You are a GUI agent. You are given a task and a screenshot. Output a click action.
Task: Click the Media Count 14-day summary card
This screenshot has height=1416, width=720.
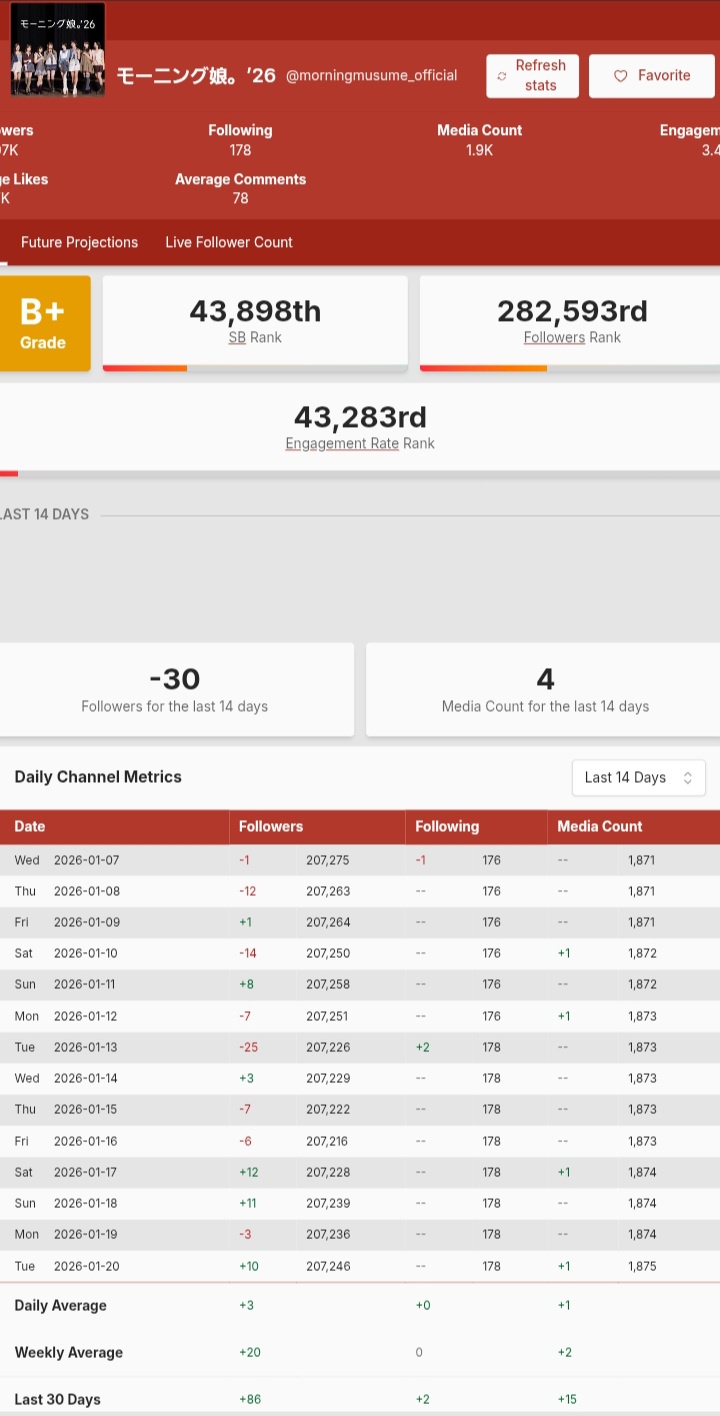point(544,690)
